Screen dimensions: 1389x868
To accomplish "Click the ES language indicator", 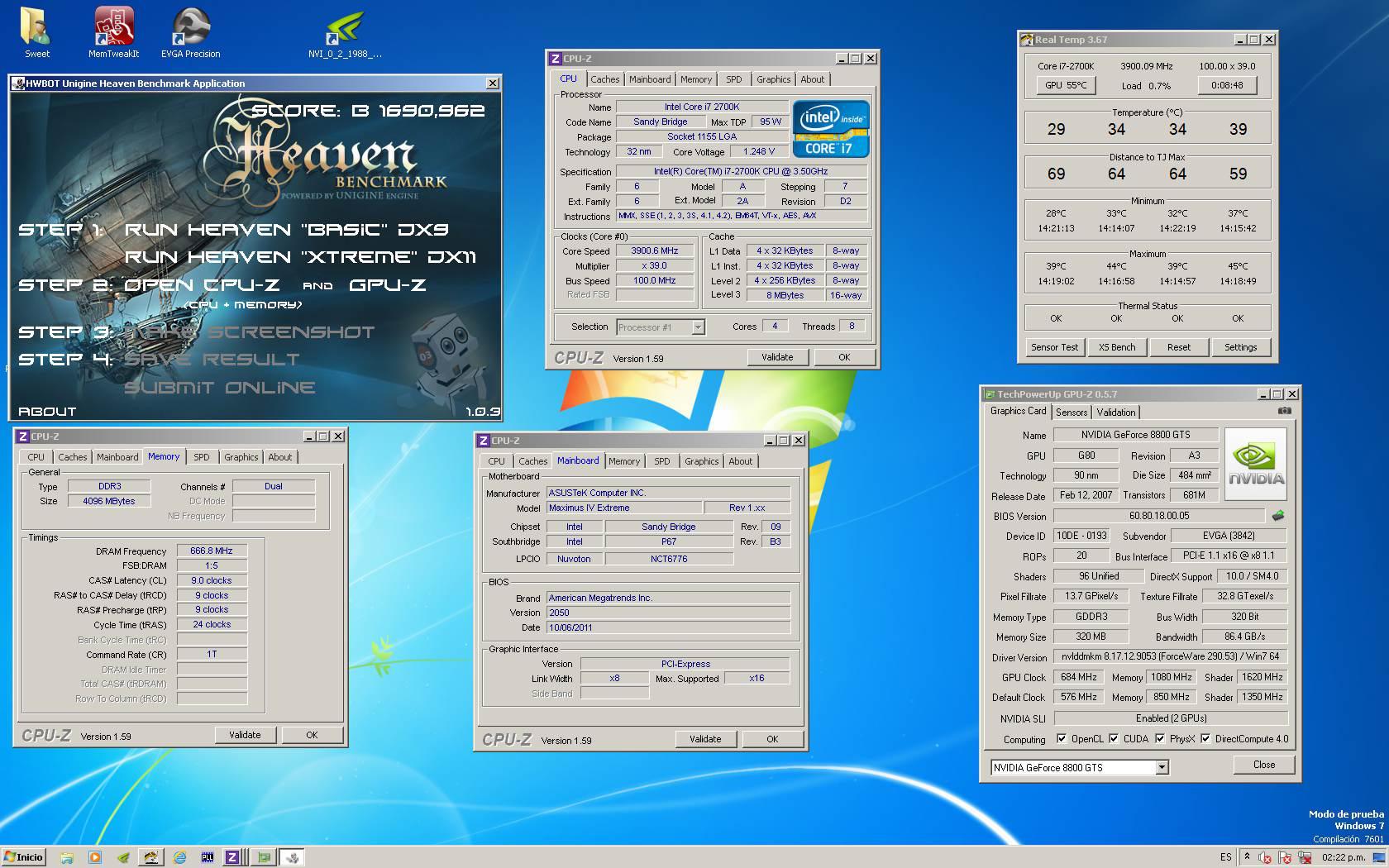I will pos(1225,857).
